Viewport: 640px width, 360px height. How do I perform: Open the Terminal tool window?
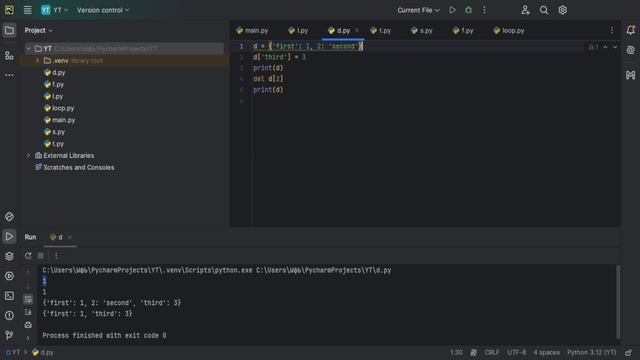(x=9, y=296)
